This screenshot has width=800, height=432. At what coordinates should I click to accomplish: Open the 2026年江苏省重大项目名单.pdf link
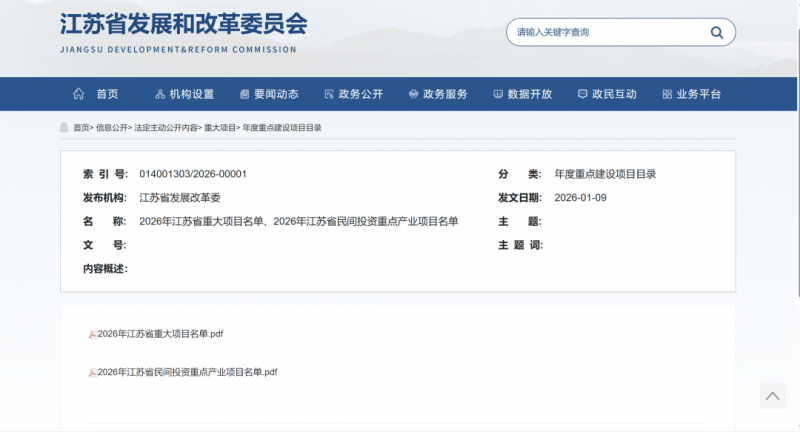pos(160,334)
